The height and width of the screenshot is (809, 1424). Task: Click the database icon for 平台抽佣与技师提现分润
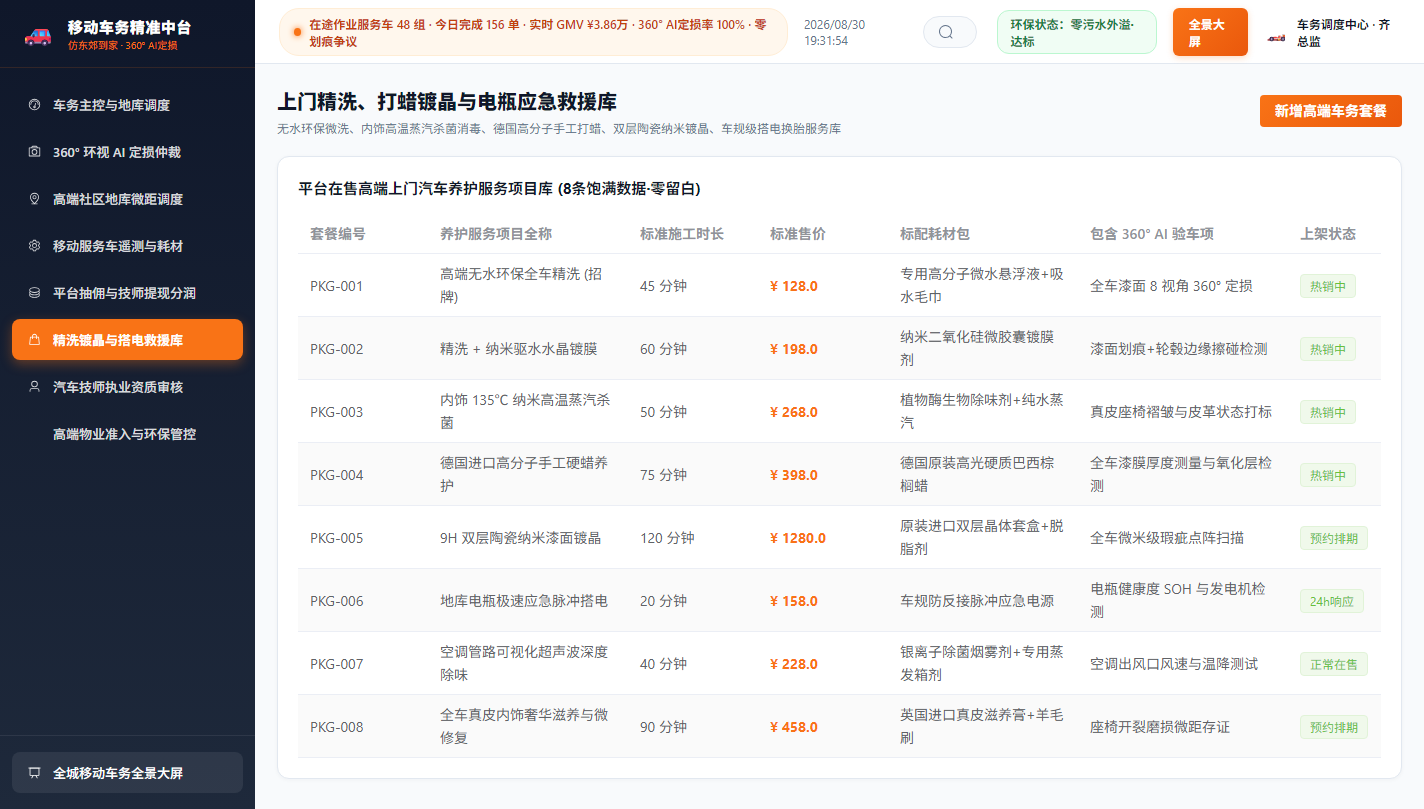coord(34,293)
